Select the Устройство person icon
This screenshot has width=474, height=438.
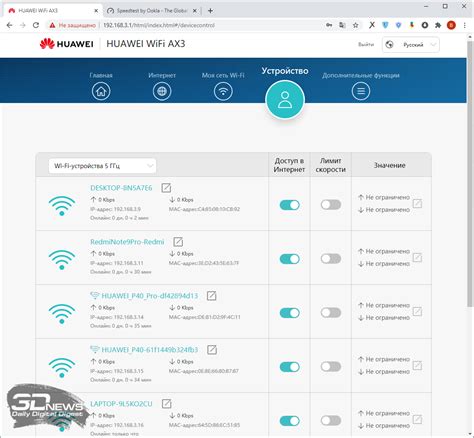click(285, 99)
